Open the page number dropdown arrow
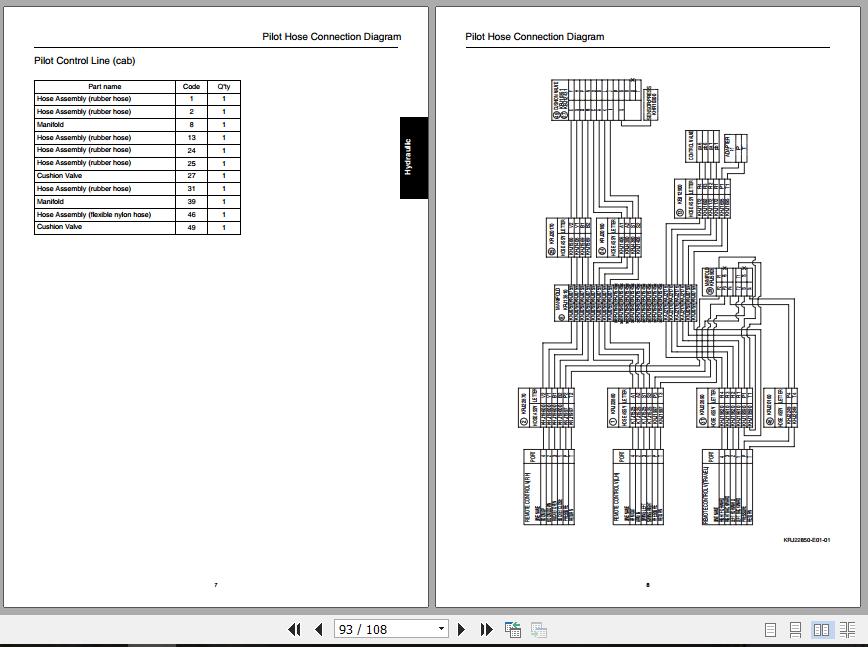Viewport: 868px width, 647px height. point(441,629)
